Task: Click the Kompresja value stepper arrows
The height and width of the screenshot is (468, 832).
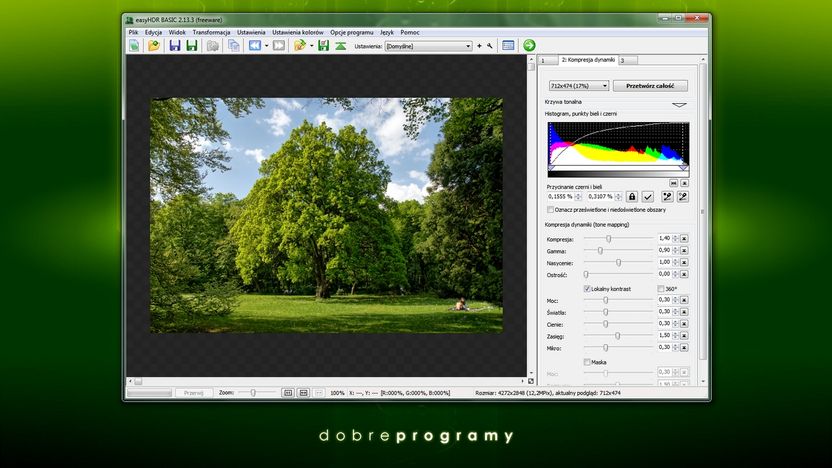Action: [675, 239]
